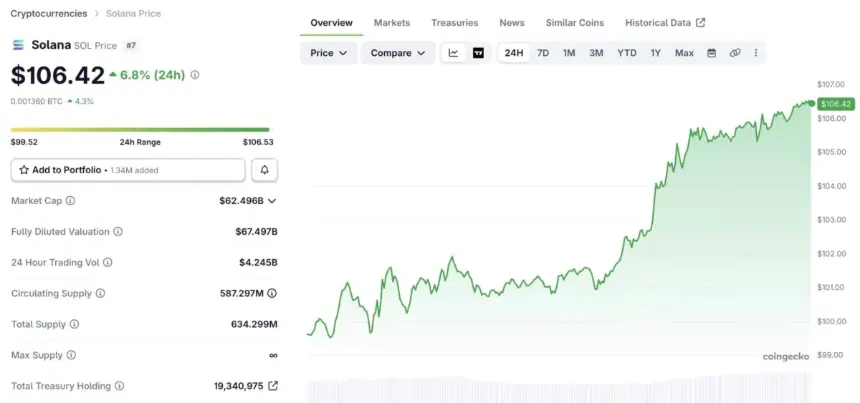Viewport: 860px width, 403px height.
Task: Switch to line chart view icon
Action: click(454, 53)
